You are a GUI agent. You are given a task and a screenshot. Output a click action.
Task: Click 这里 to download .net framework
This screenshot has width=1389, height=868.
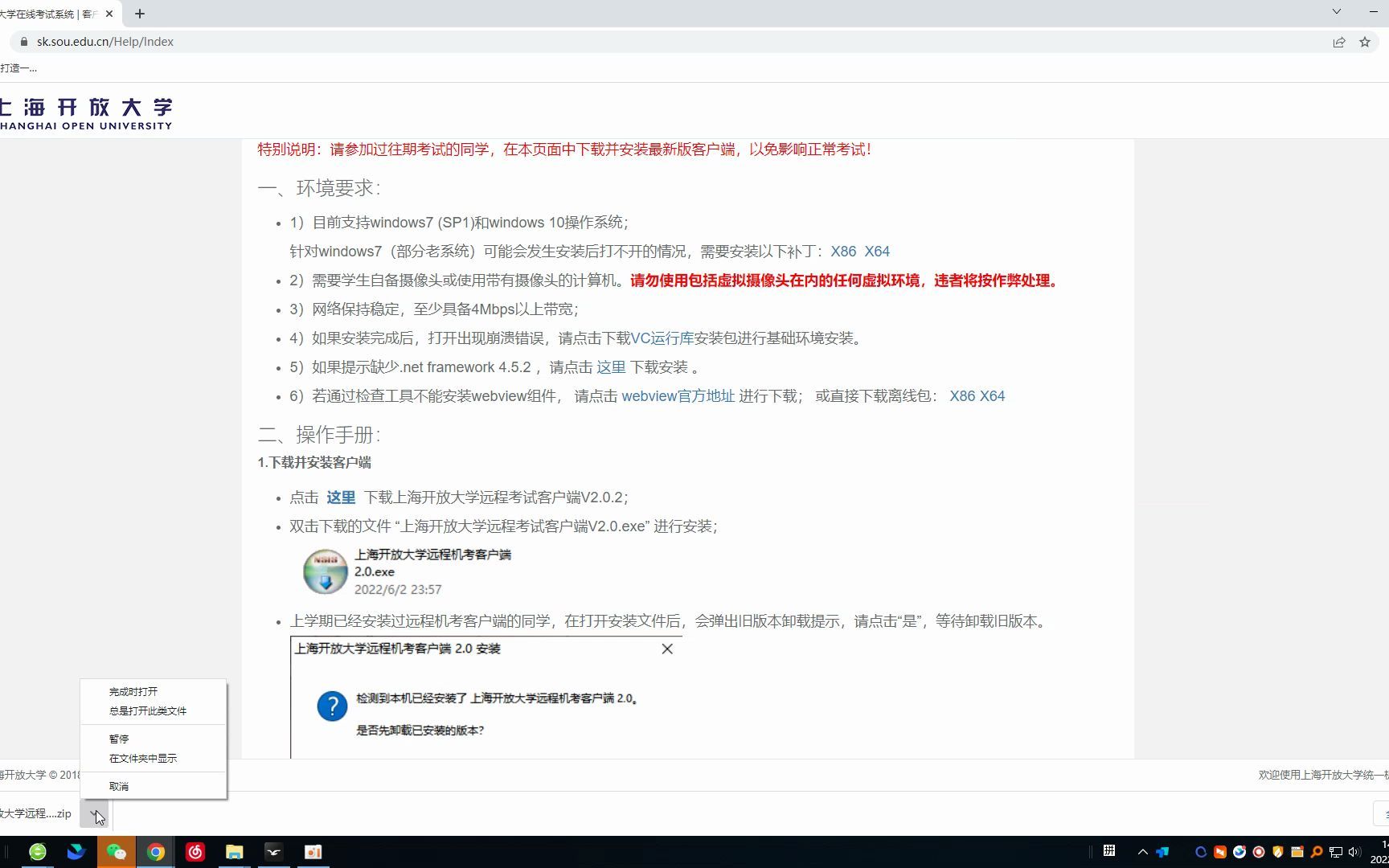tap(611, 367)
